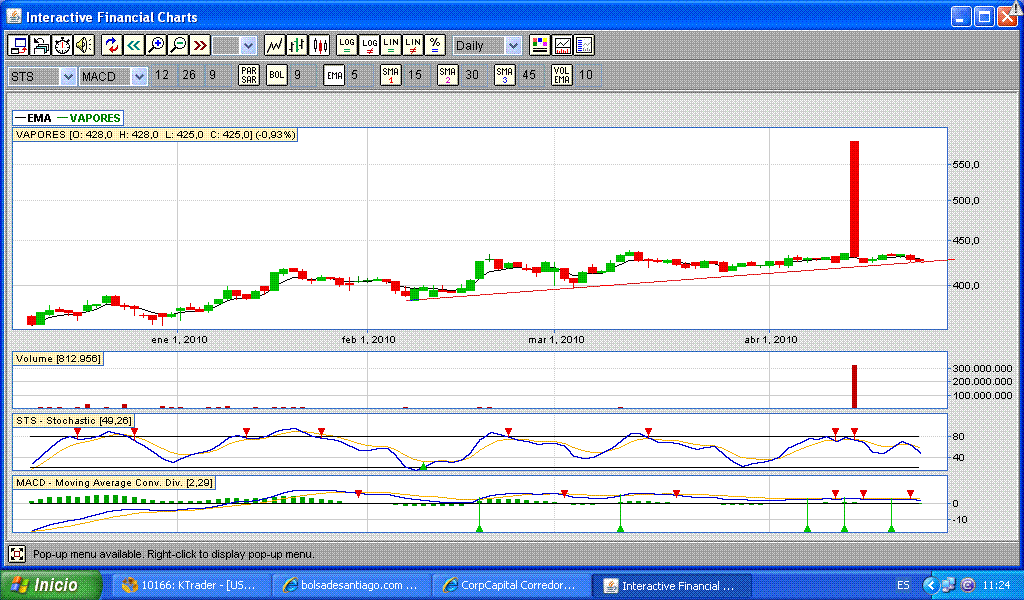Click the EMA legend label
Image resolution: width=1024 pixels, height=600 pixels.
pyautogui.click(x=39, y=118)
